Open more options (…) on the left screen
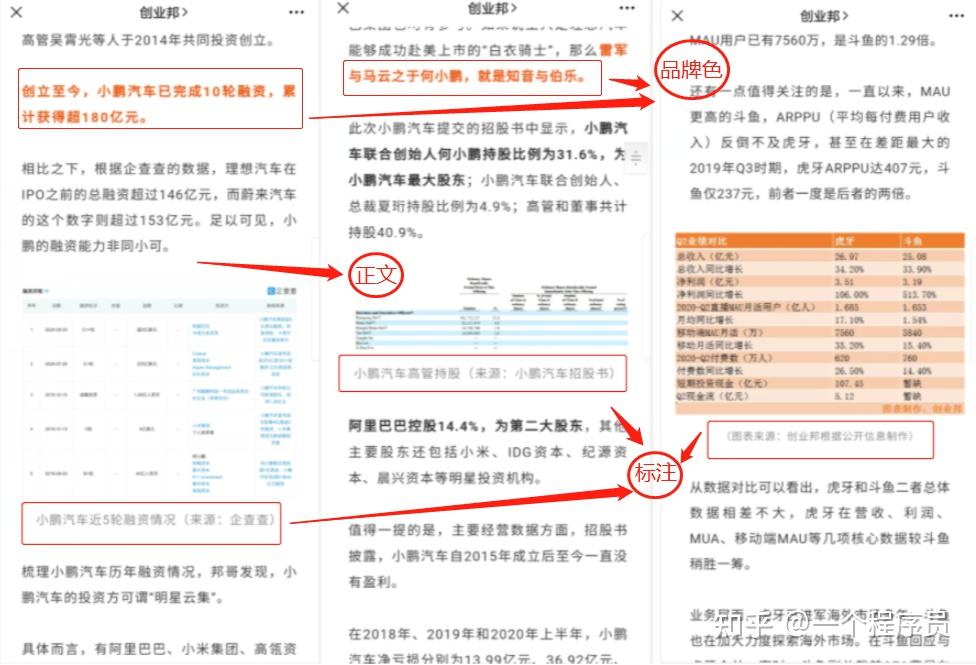976x665 pixels. (x=296, y=12)
